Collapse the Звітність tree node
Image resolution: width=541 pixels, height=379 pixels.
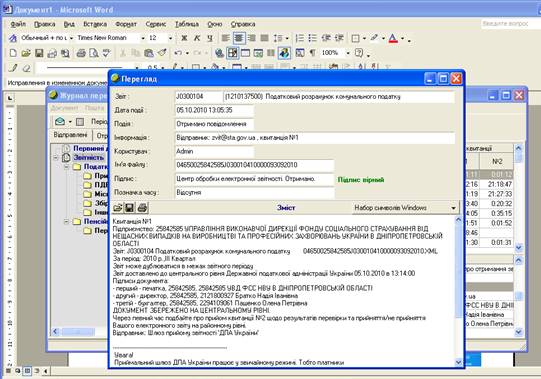[56, 158]
